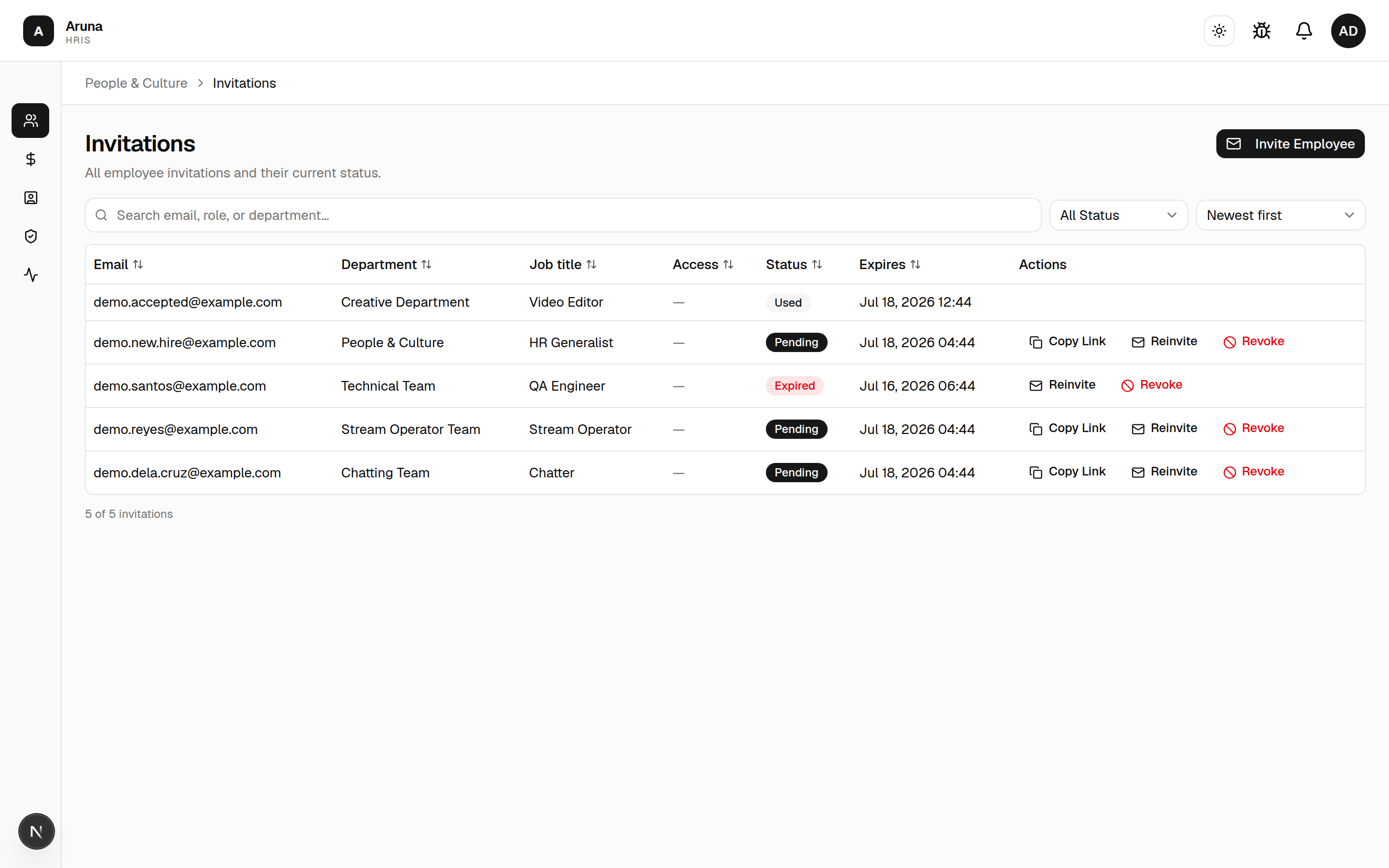Screen dimensions: 1389x868
Task: Open the notifications bell
Action: click(x=1304, y=31)
